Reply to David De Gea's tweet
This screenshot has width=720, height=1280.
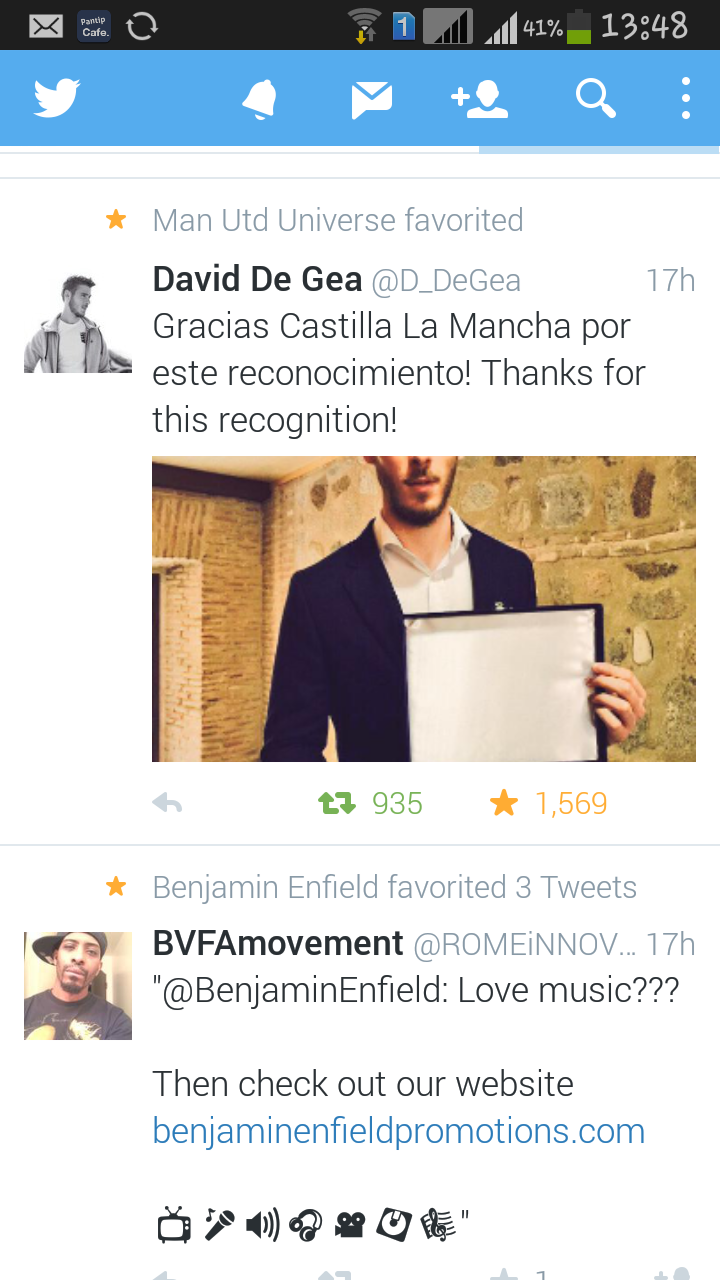tap(167, 803)
